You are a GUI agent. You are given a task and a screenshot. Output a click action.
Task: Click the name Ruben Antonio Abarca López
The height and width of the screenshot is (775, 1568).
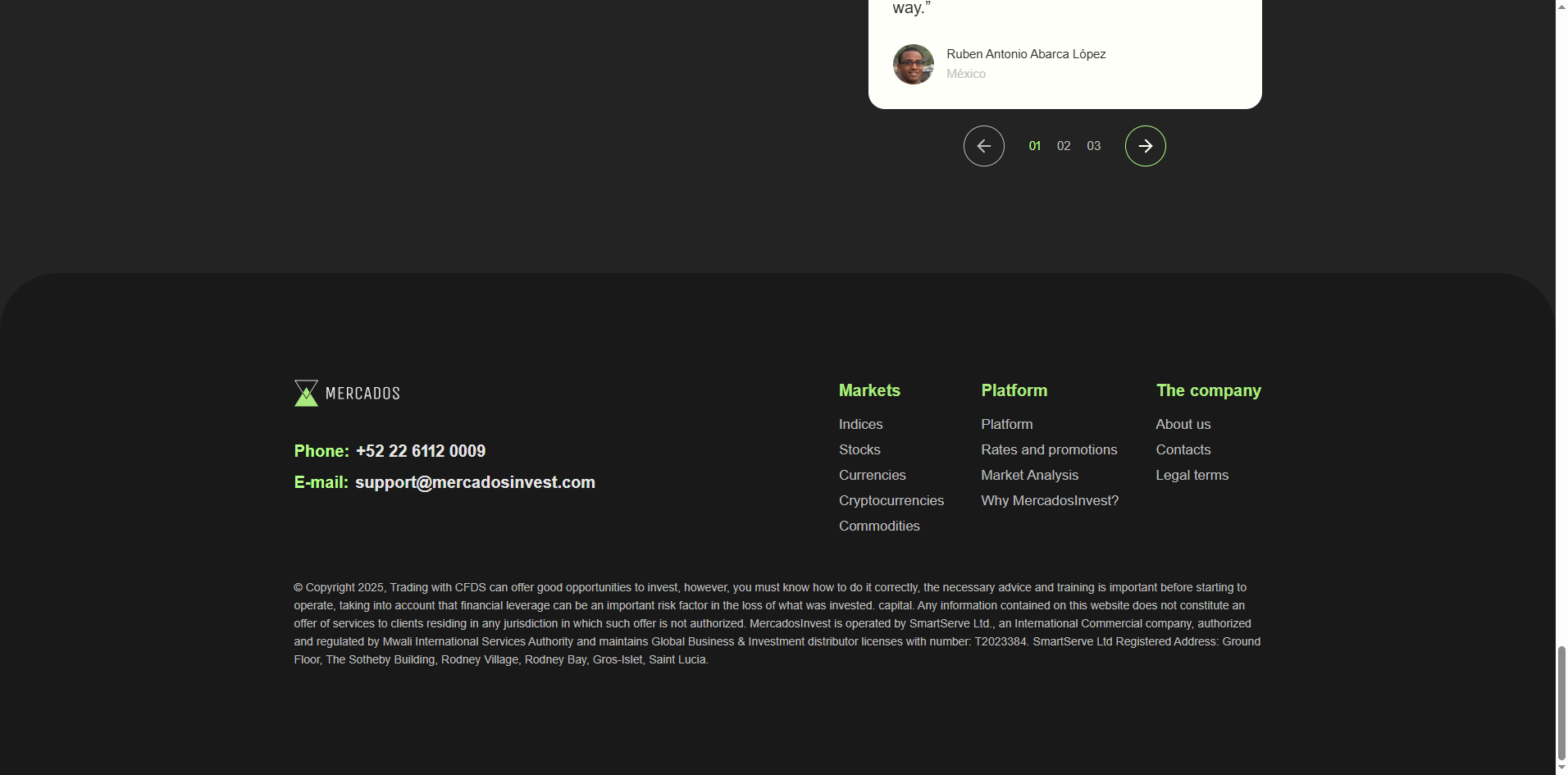(1026, 54)
